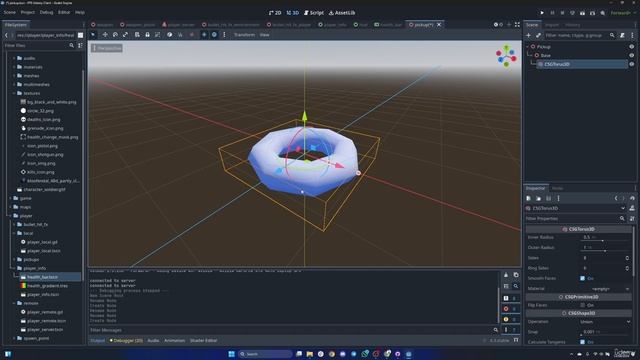Open the viewport View menu button
640x360 pixels.
coord(264,35)
